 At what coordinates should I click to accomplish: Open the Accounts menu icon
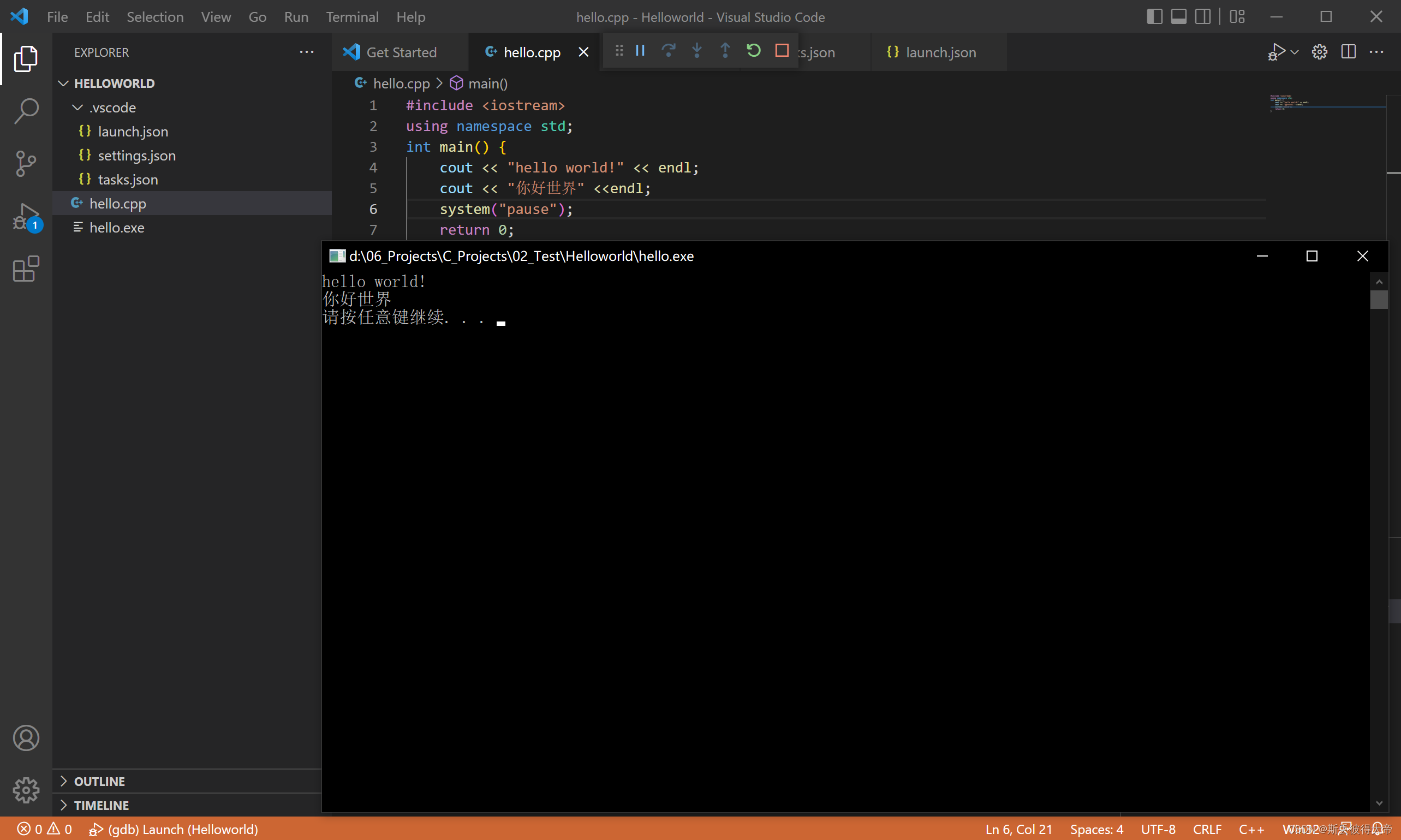tap(26, 737)
